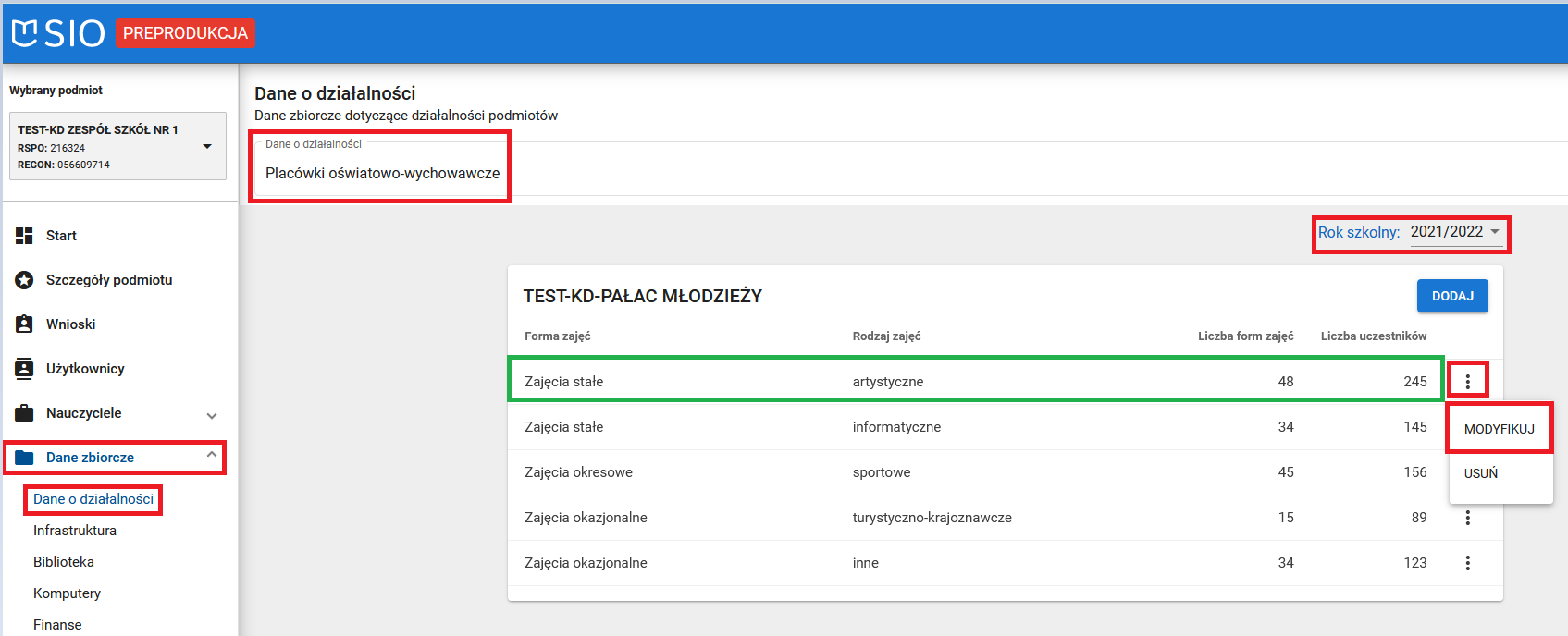Image resolution: width=1568 pixels, height=636 pixels.
Task: Open Infrastruktura in the sidebar
Action: 75,531
